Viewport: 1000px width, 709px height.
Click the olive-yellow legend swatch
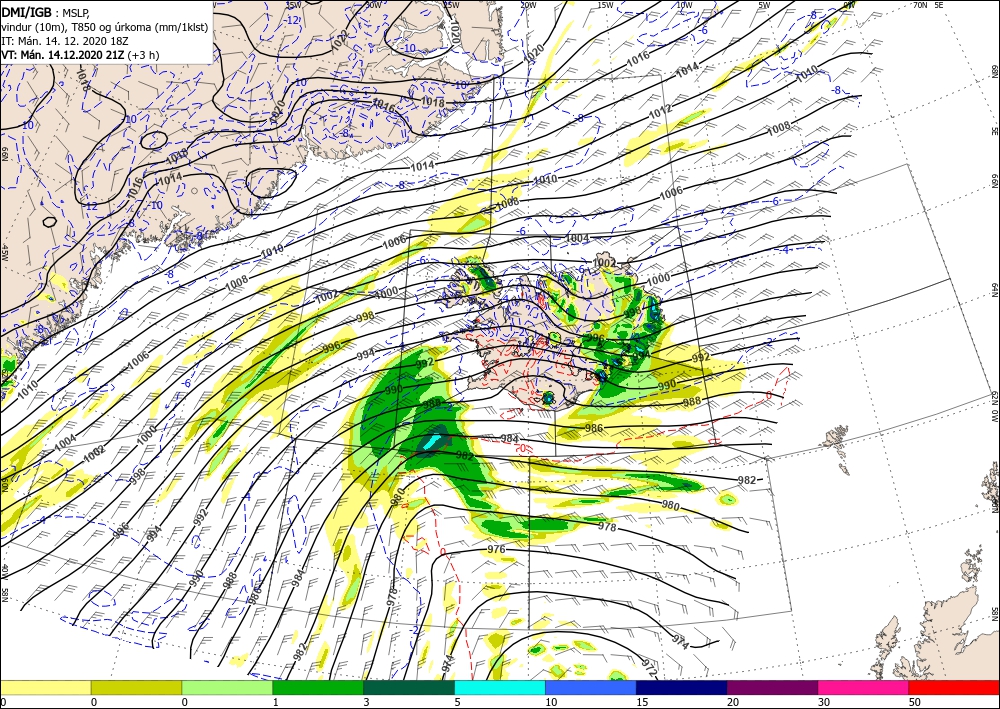point(136,687)
